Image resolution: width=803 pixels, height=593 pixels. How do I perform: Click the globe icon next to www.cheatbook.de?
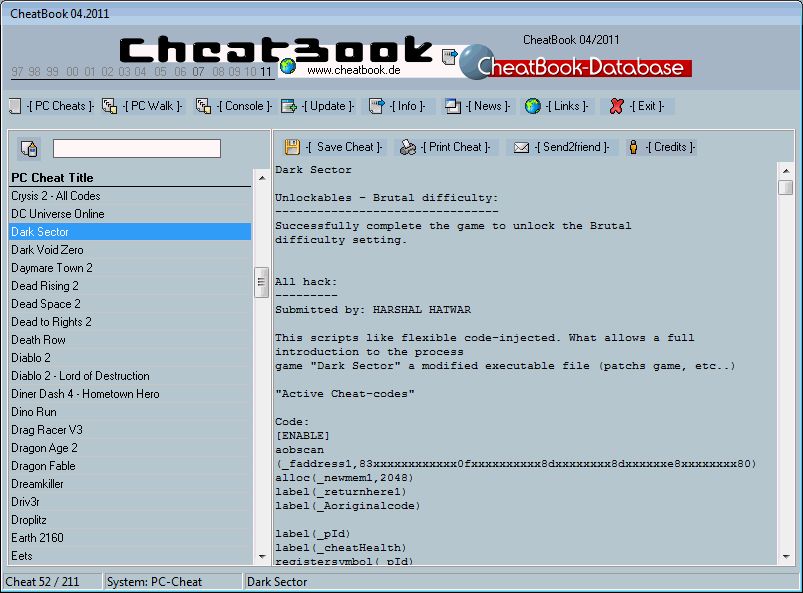click(x=288, y=66)
